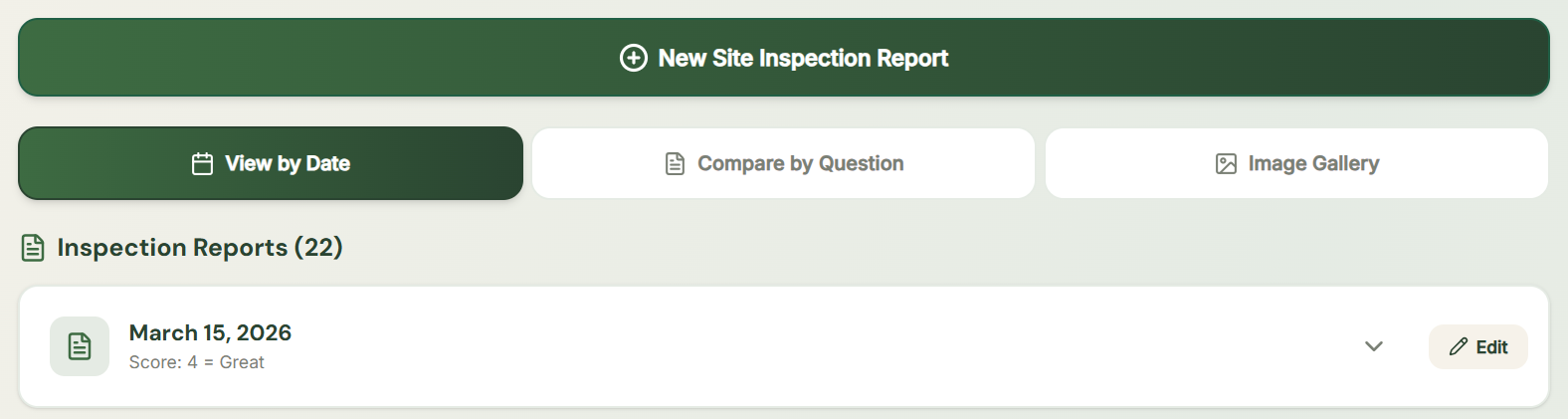
Task: Open the Image Gallery tab
Action: (1296, 163)
